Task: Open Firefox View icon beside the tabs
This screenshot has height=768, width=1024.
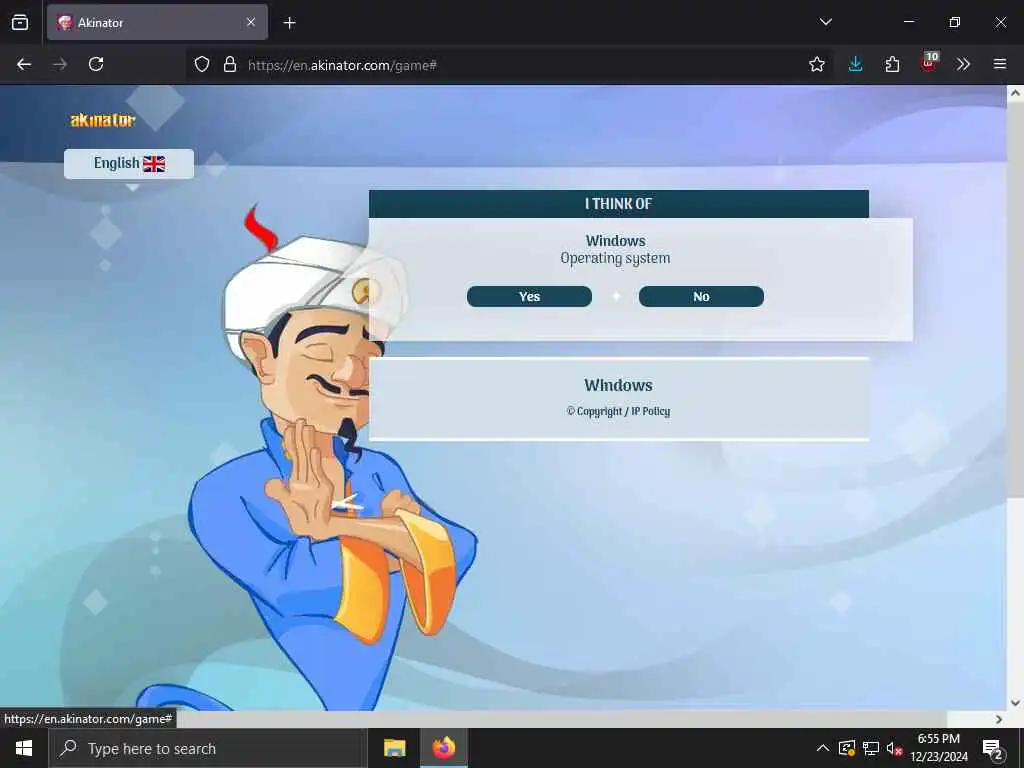Action: coord(20,23)
